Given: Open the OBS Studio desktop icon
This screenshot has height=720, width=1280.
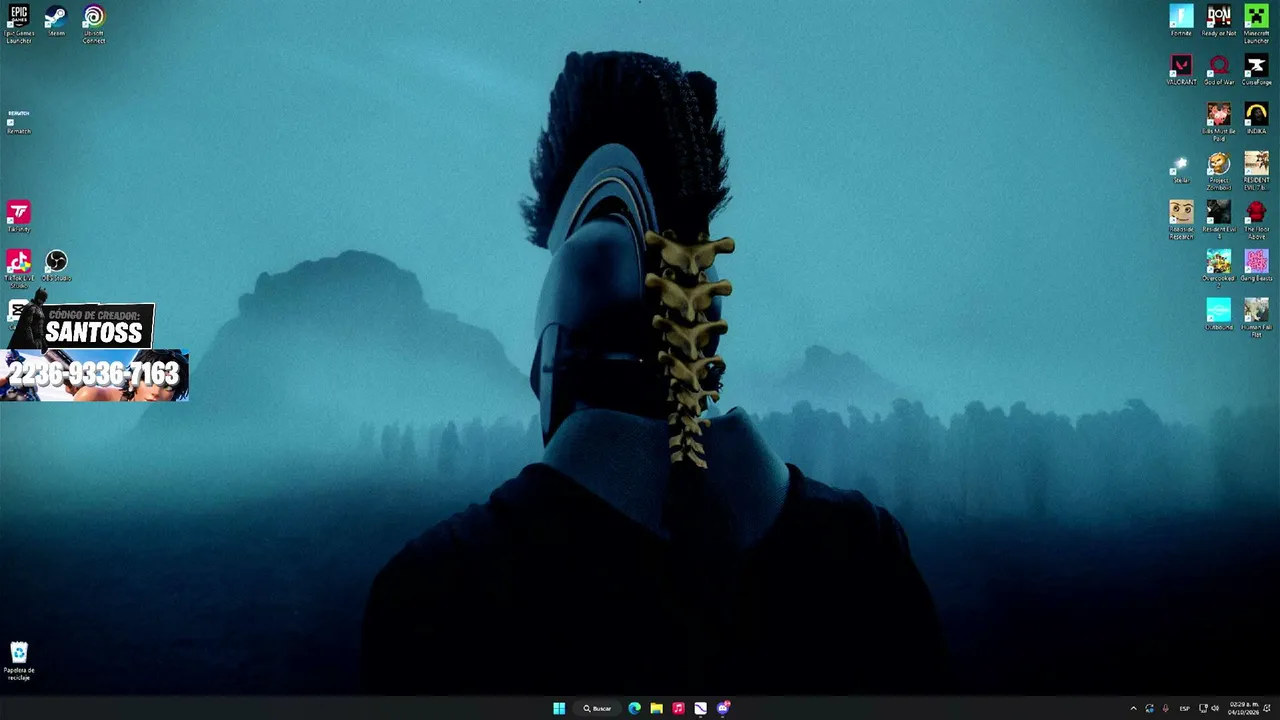Looking at the screenshot, I should (x=56, y=266).
